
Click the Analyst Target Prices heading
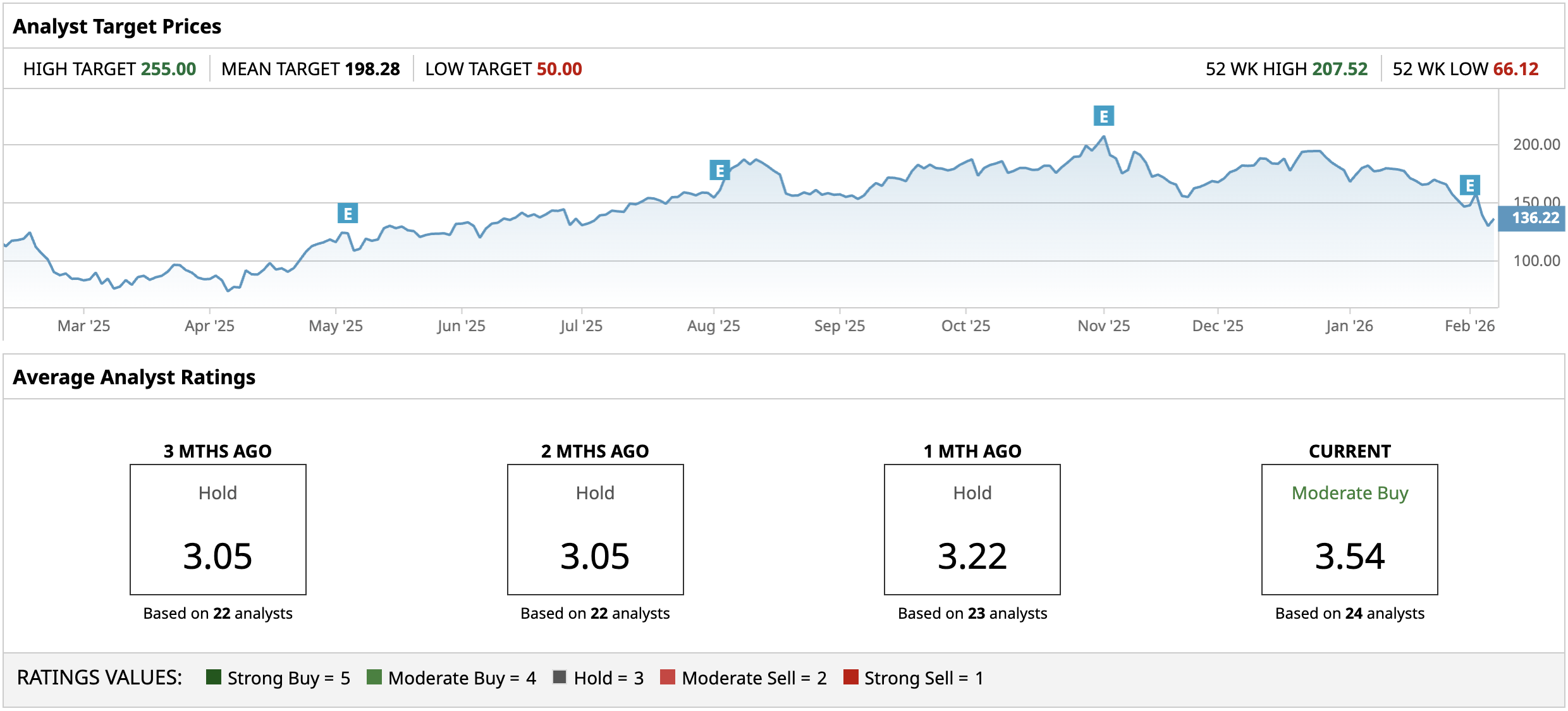point(117,27)
